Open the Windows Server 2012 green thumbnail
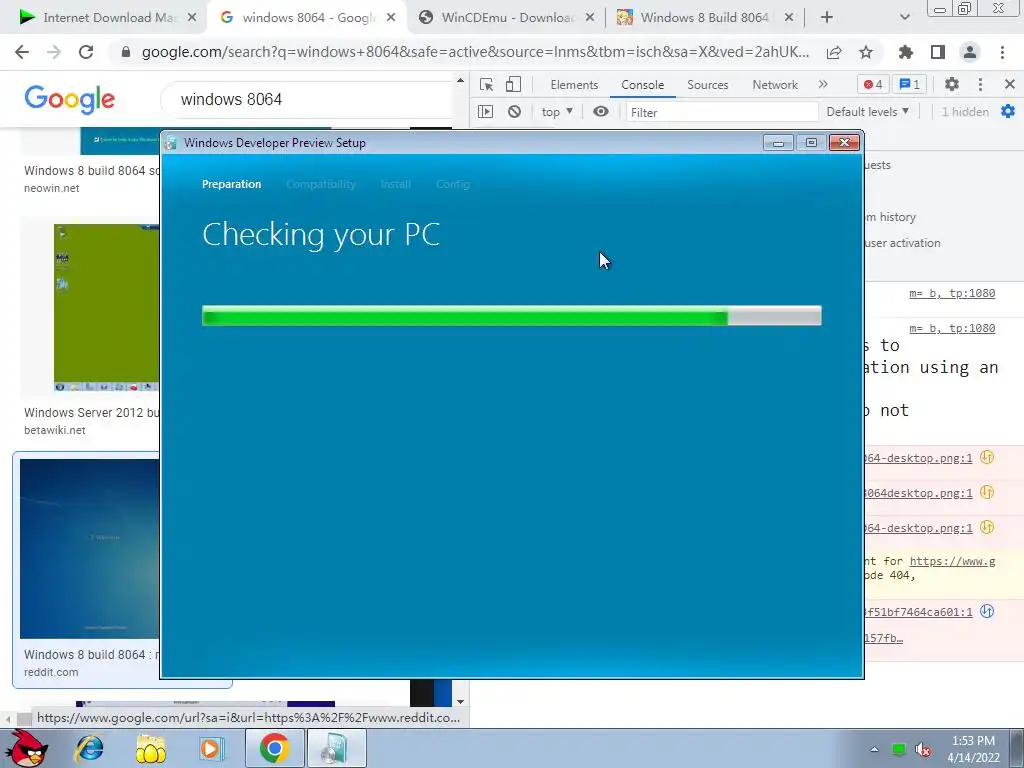 [106, 307]
